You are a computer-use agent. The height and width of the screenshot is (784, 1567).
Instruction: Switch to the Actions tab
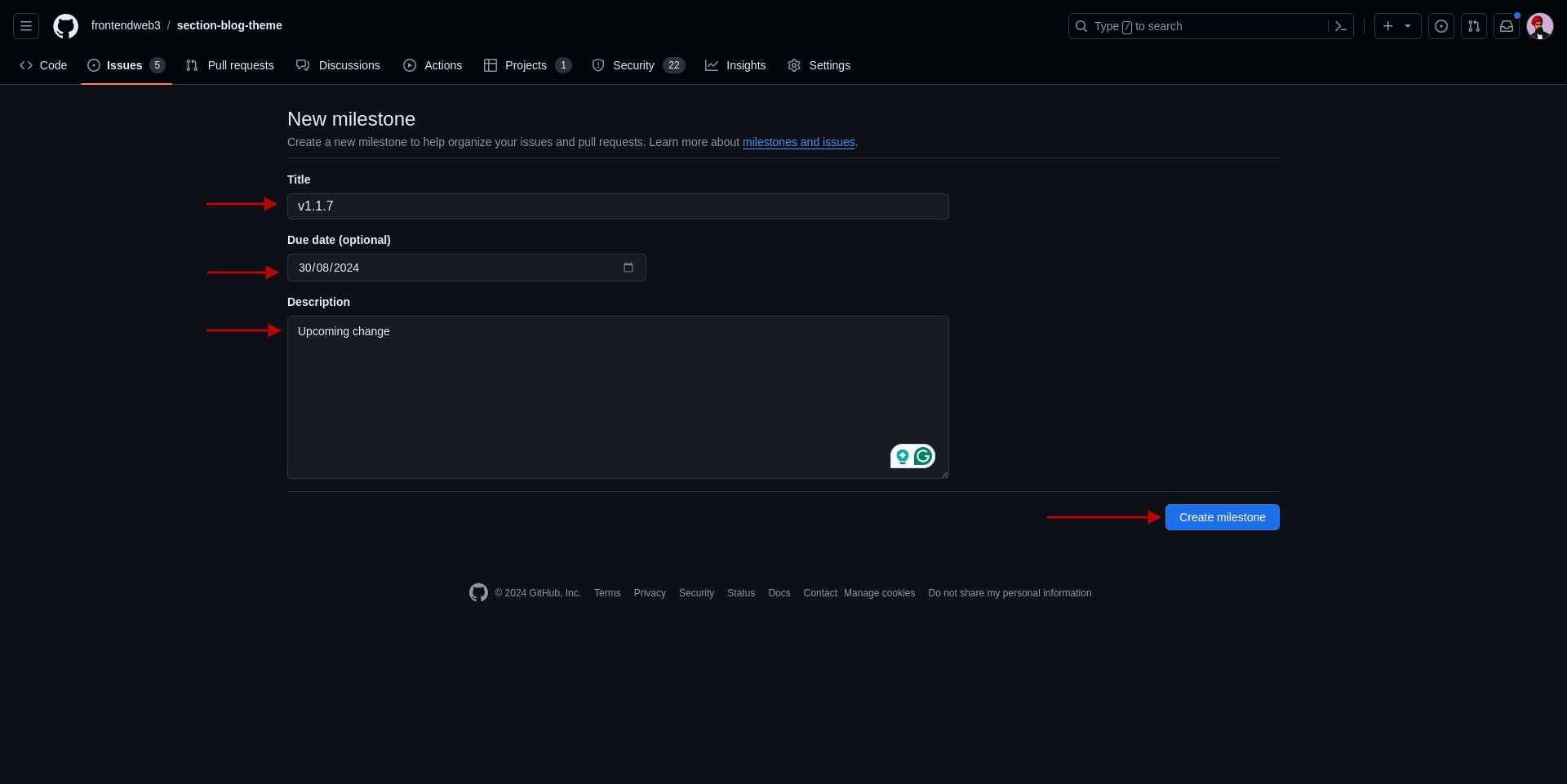(433, 65)
